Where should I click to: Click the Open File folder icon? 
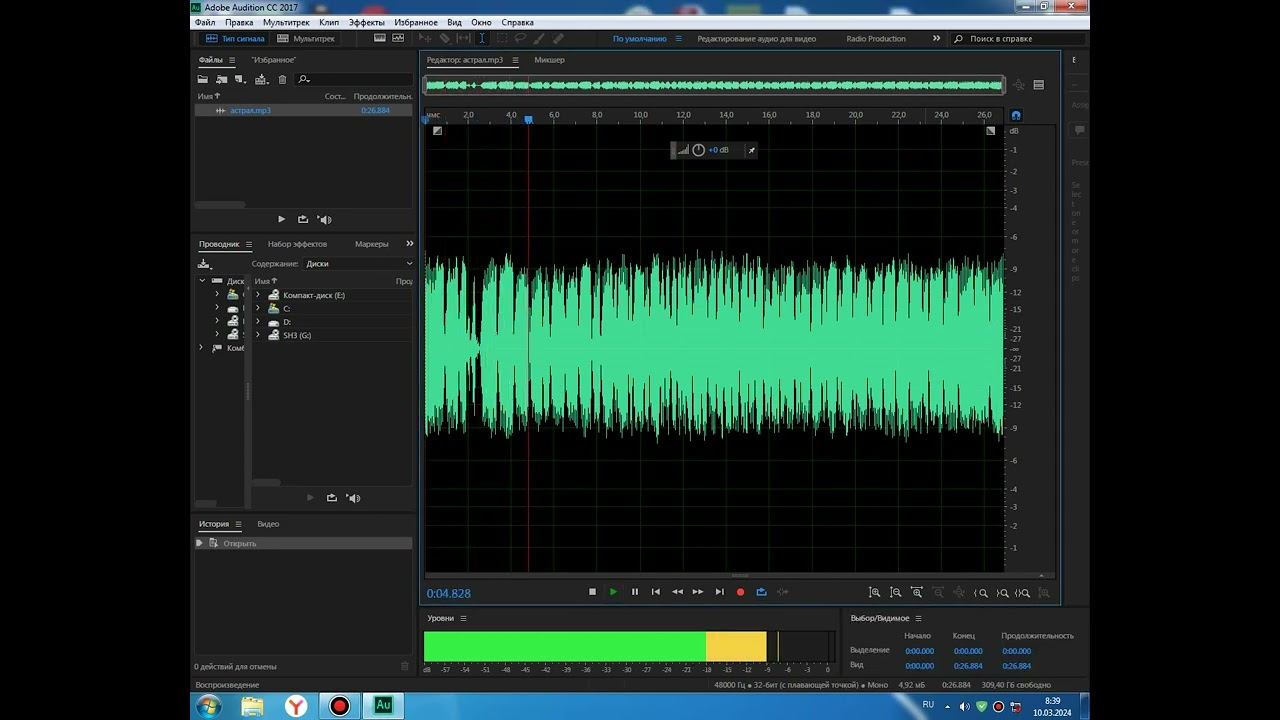[x=203, y=80]
